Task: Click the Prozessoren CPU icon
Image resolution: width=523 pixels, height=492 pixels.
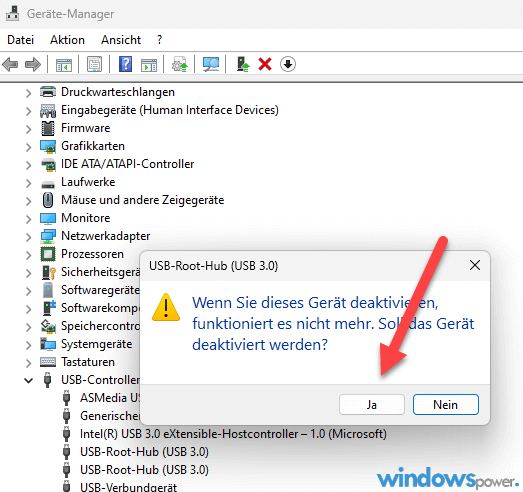Action: point(48,254)
